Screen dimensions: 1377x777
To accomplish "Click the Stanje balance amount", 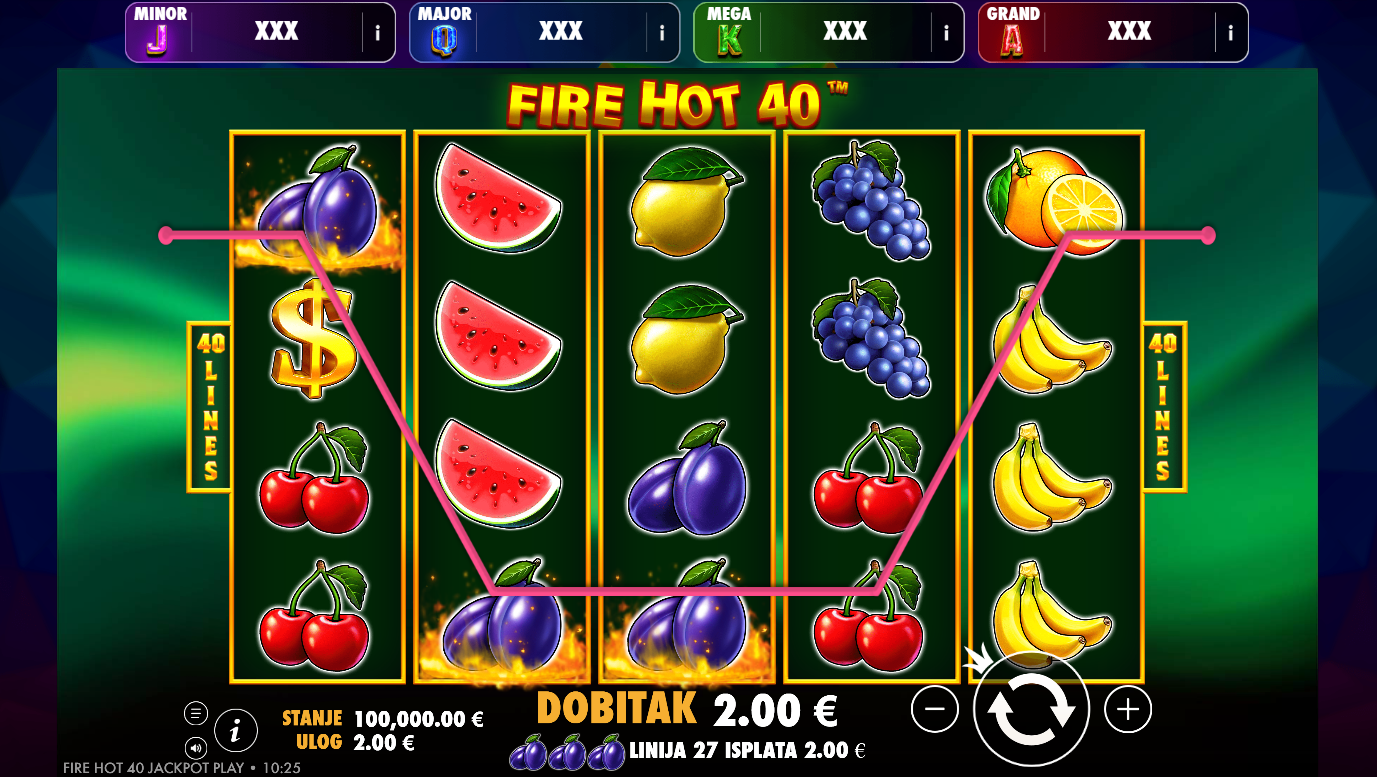I will [x=419, y=719].
